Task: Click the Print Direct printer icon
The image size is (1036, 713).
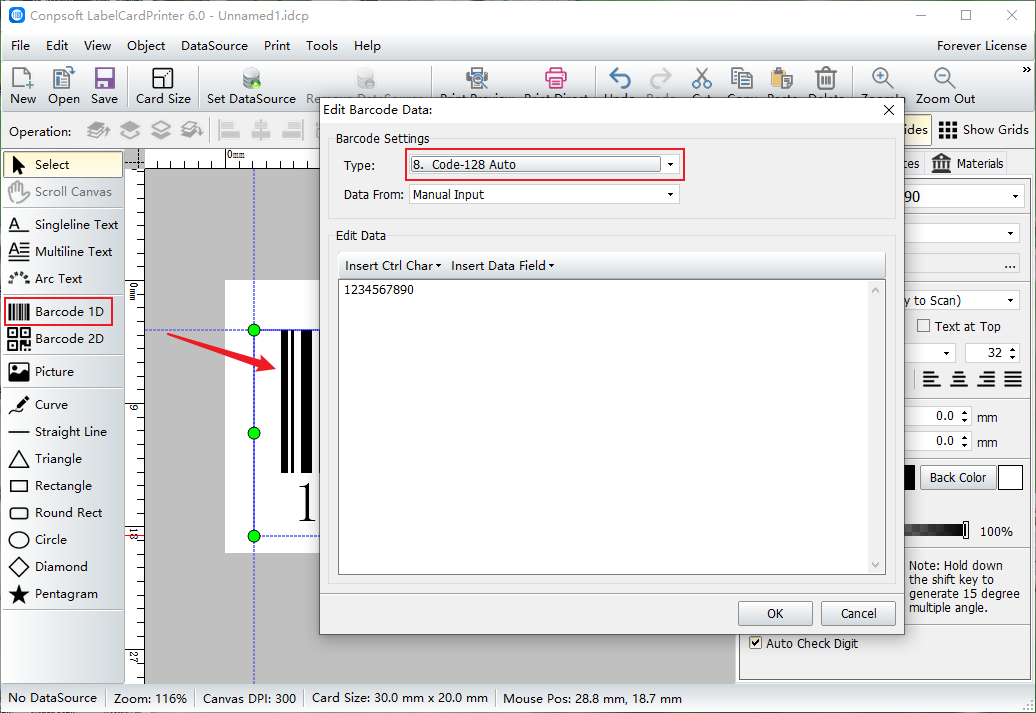Action: [x=556, y=79]
